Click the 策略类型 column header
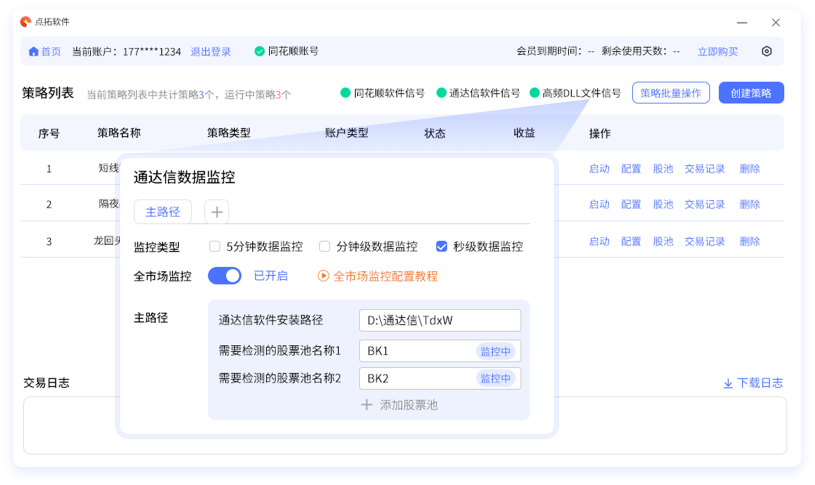Screen dimensions: 815x485 229,133
